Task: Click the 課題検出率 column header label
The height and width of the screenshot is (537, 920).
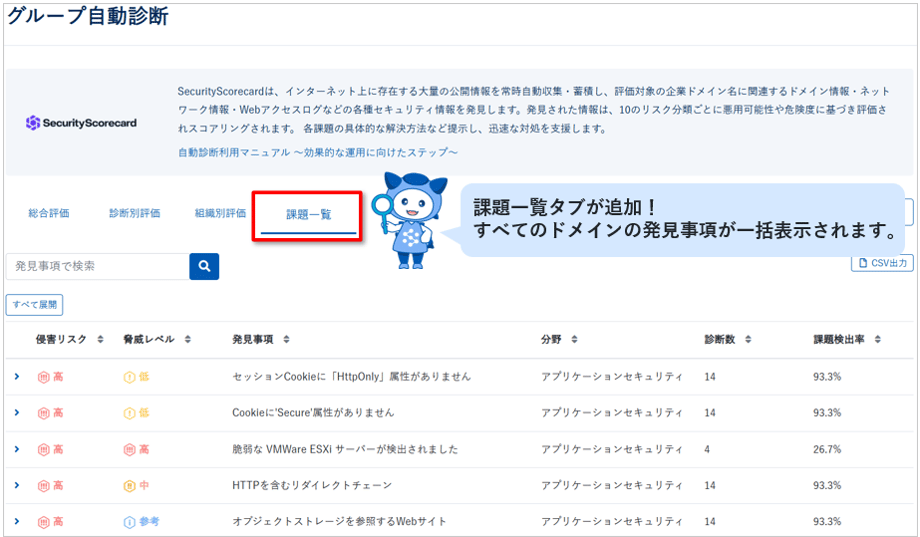Action: [838, 339]
